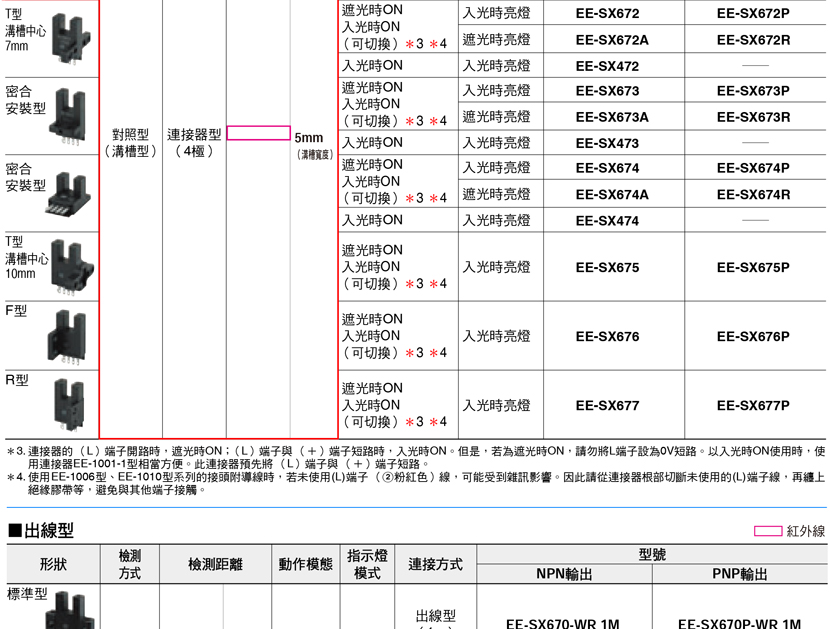Viewport: 830px width, 629px height.
Task: Click the 5mm 溝槽寬度 cell
Action: [314, 145]
